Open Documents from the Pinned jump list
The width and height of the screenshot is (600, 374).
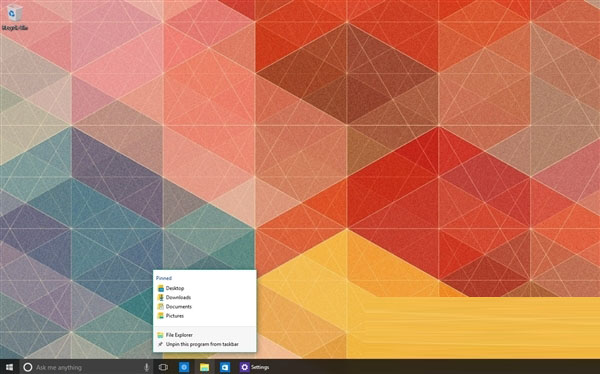(205, 307)
